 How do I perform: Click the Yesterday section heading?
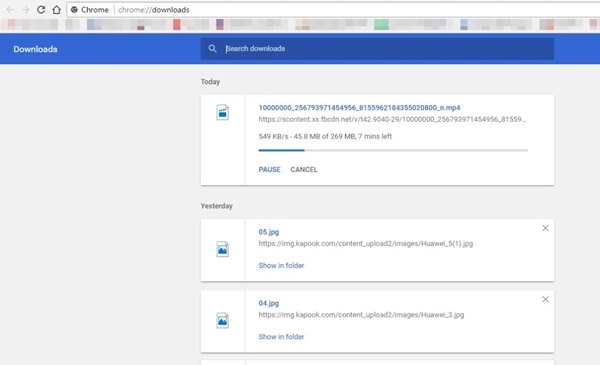(x=217, y=206)
